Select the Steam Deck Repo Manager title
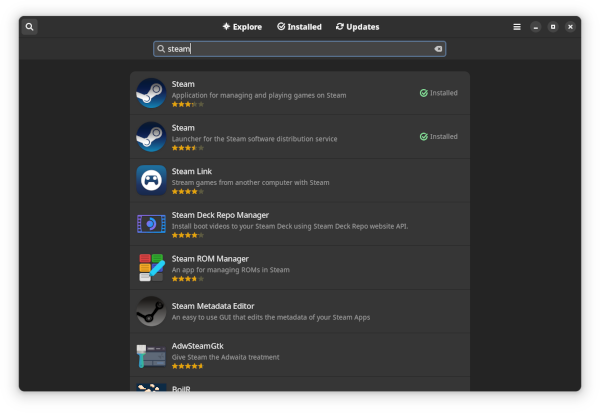 pos(220,215)
